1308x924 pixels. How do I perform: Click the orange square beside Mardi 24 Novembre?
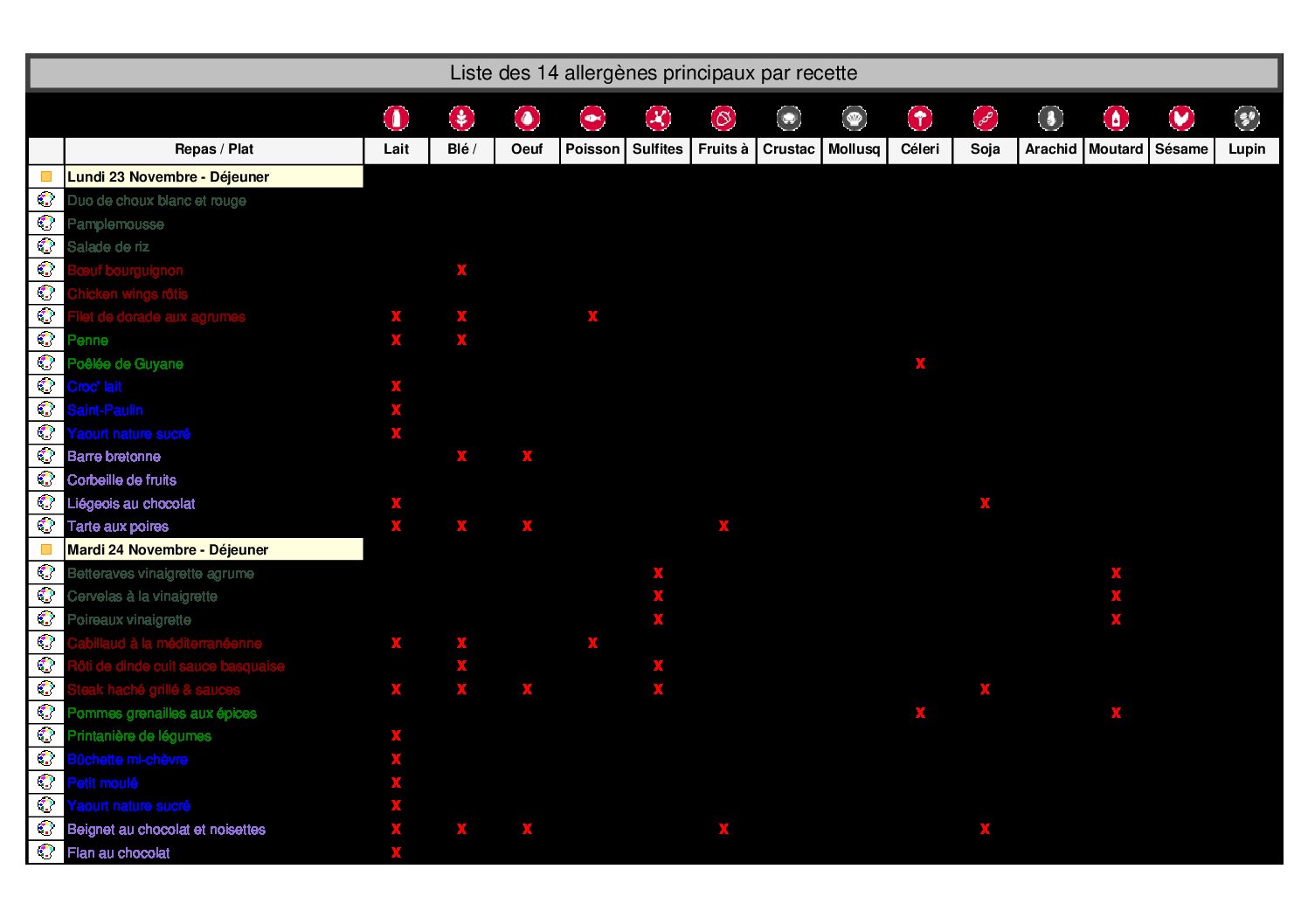tap(46, 549)
